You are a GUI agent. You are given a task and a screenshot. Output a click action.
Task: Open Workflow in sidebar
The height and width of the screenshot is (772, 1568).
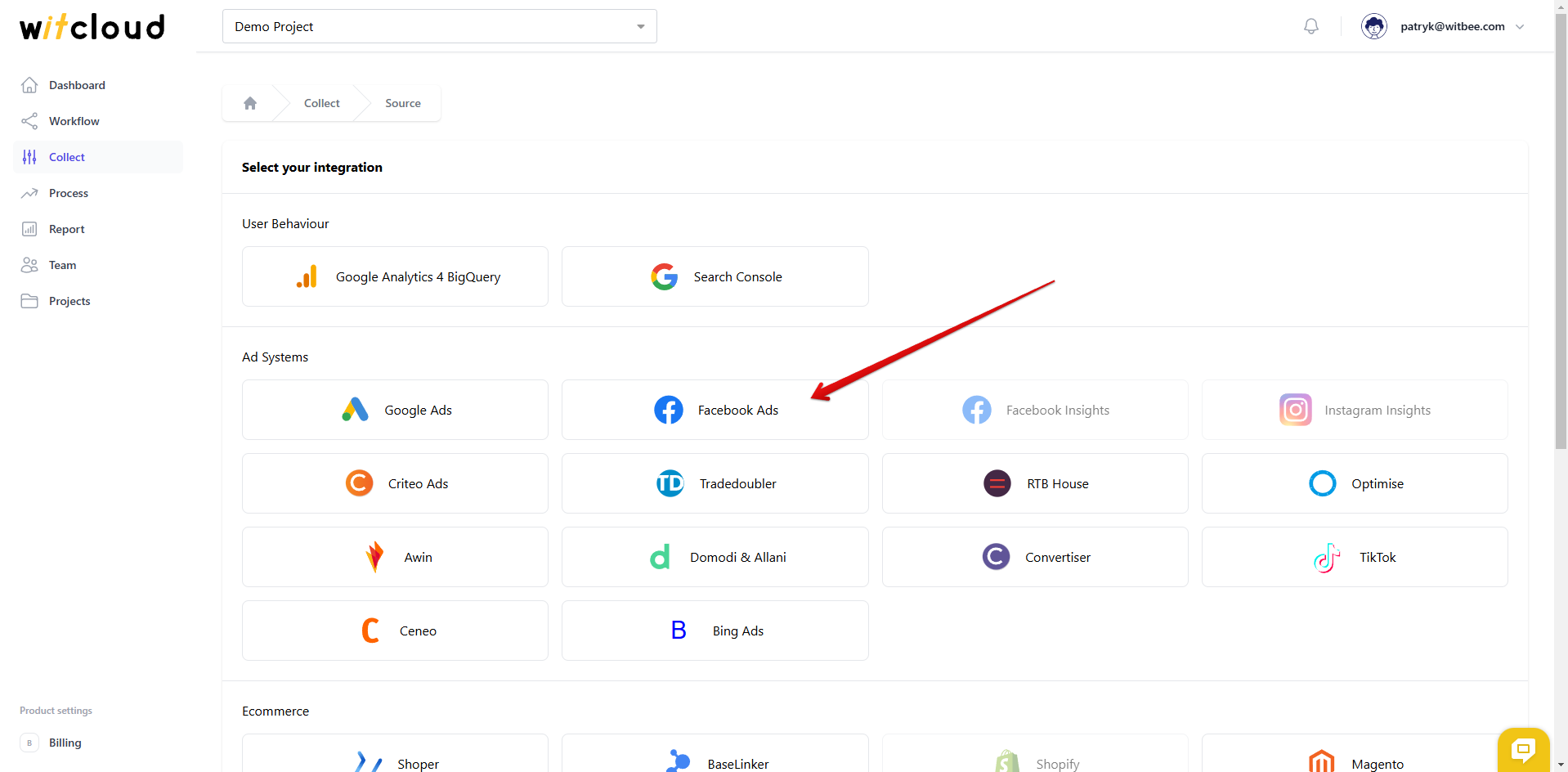click(x=98, y=121)
